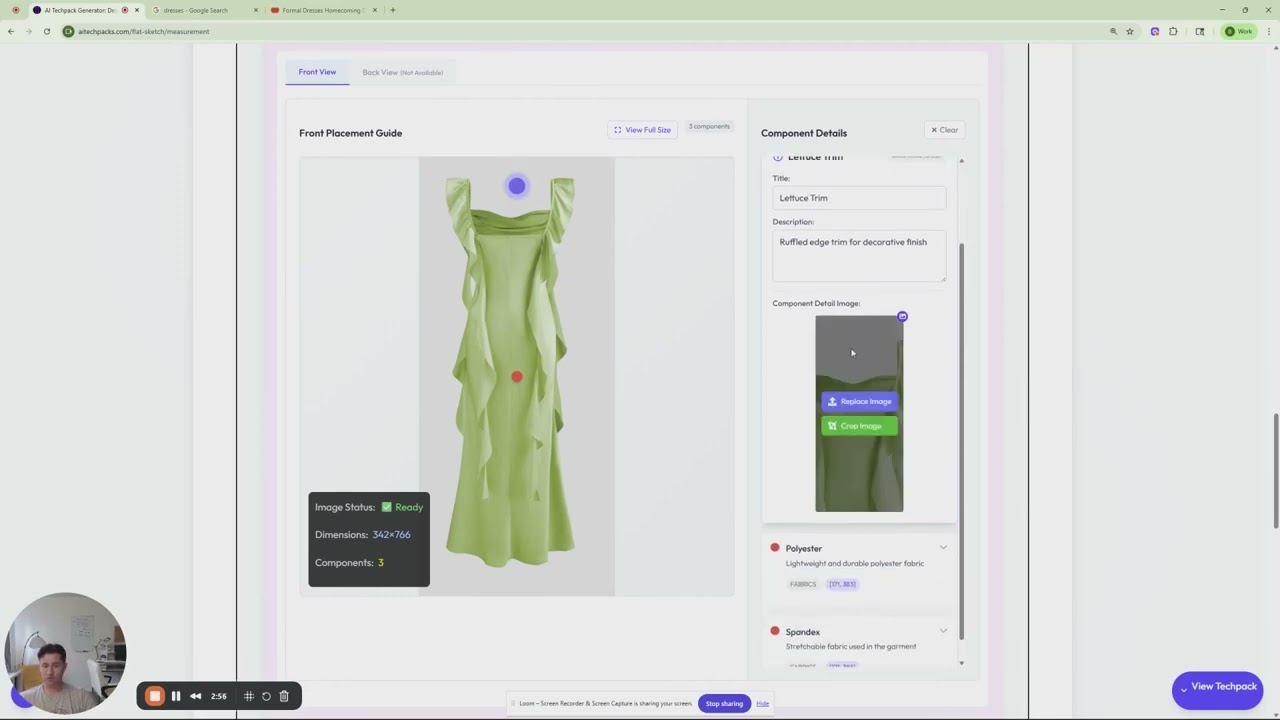Image resolution: width=1280 pixels, height=720 pixels.
Task: Click the browser forward arrow
Action: pos(29,31)
